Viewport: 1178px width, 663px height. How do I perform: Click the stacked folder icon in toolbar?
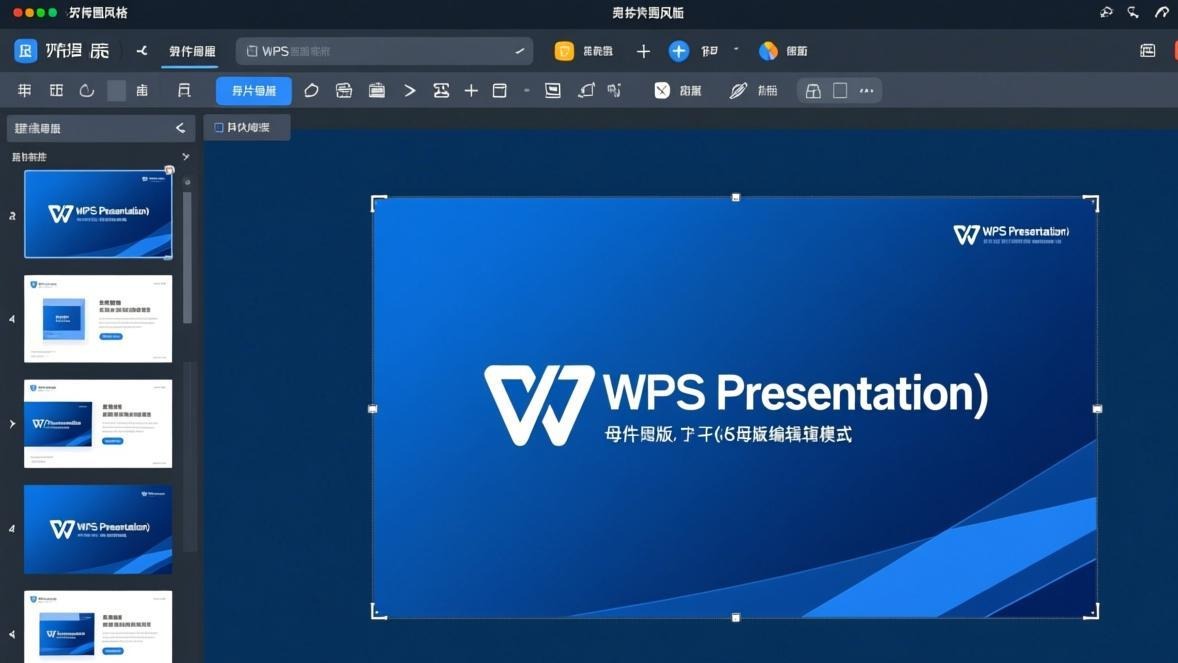(x=344, y=90)
